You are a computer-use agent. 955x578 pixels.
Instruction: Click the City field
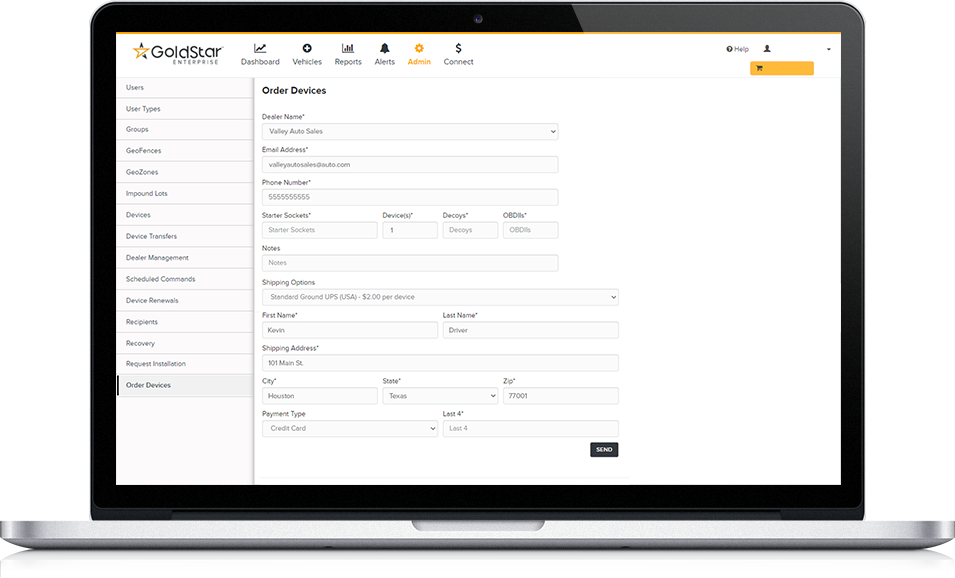(320, 396)
